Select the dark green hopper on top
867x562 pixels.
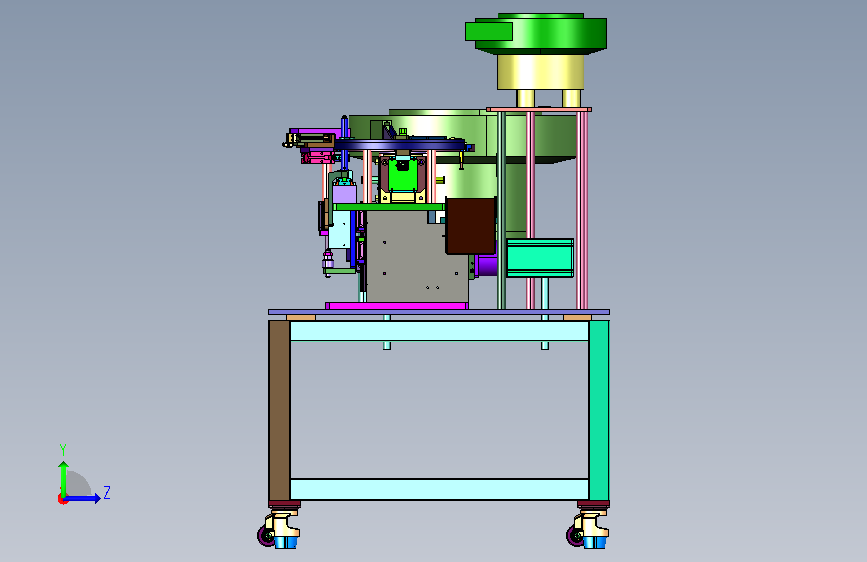536,33
